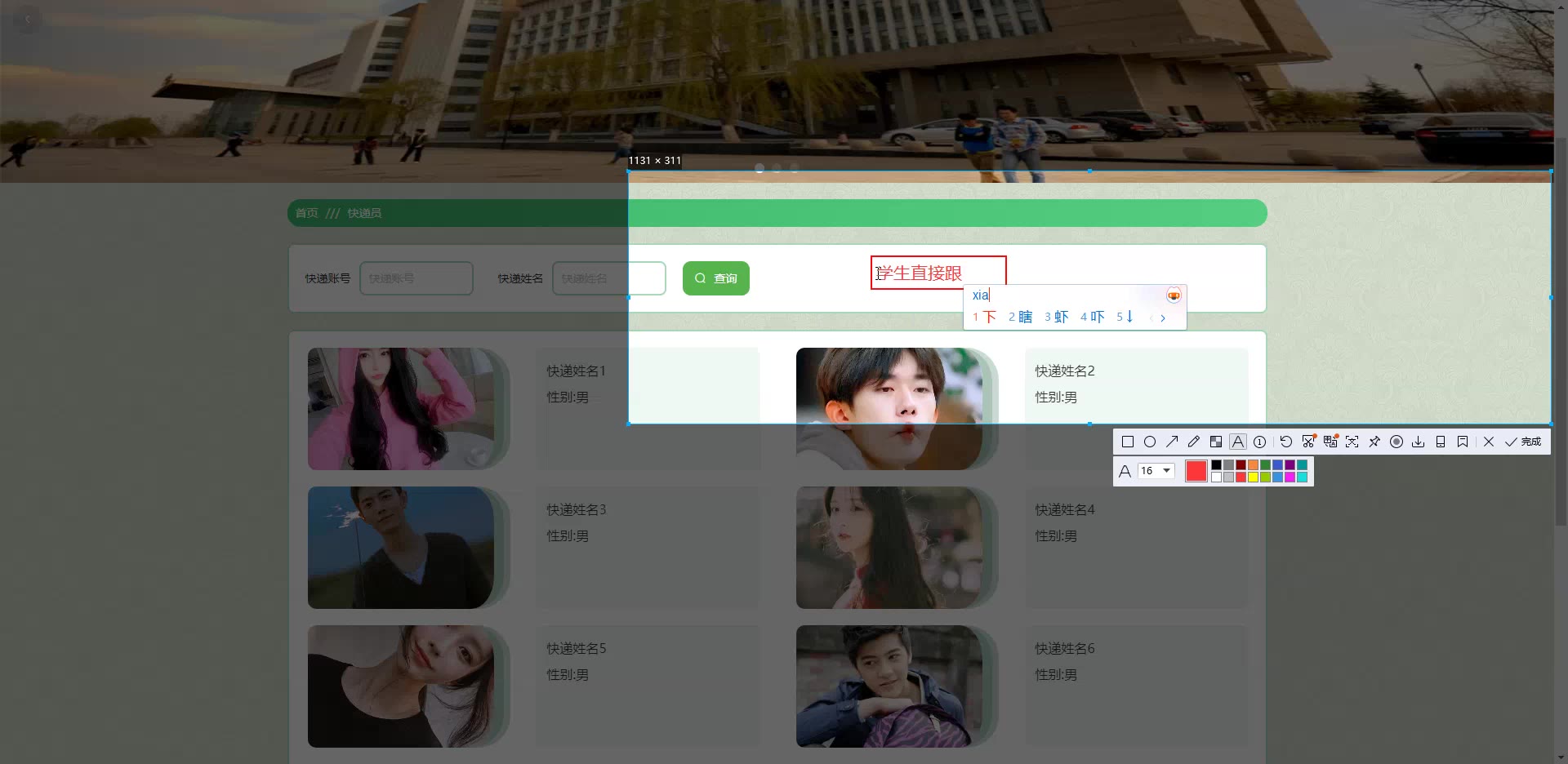Screen dimensions: 1568x764
Task: Click the name text 快递姓名3
Action: [577, 509]
